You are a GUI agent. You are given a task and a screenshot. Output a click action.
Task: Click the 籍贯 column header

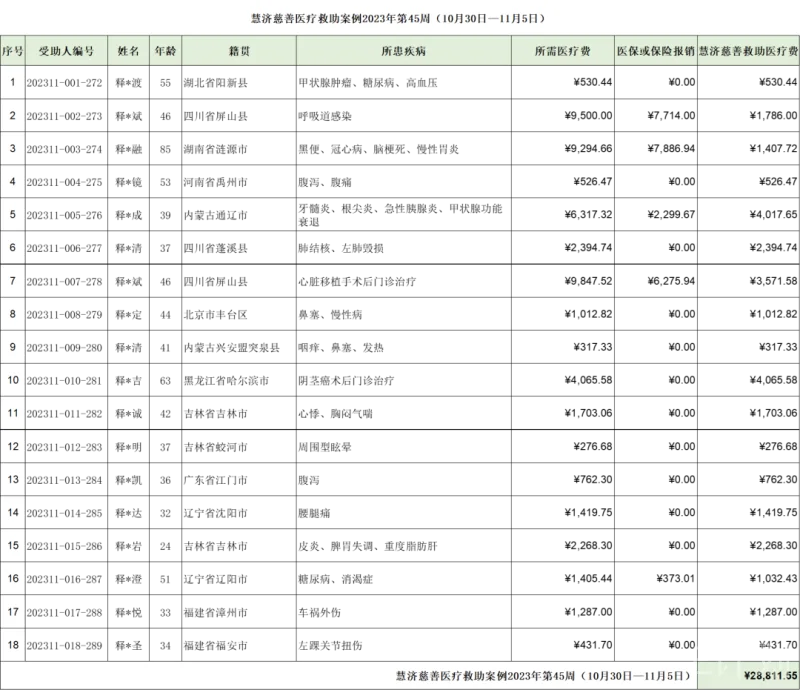[x=239, y=50]
